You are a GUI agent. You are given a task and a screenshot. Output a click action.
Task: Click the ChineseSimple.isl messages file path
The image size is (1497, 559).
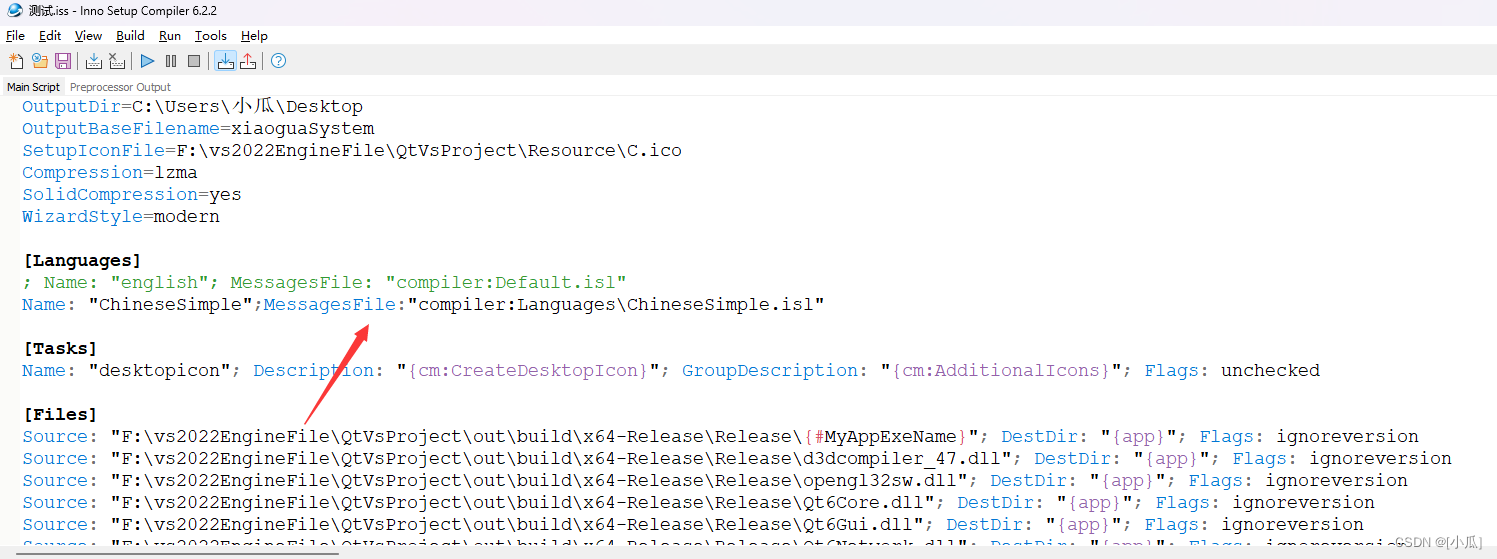[616, 304]
